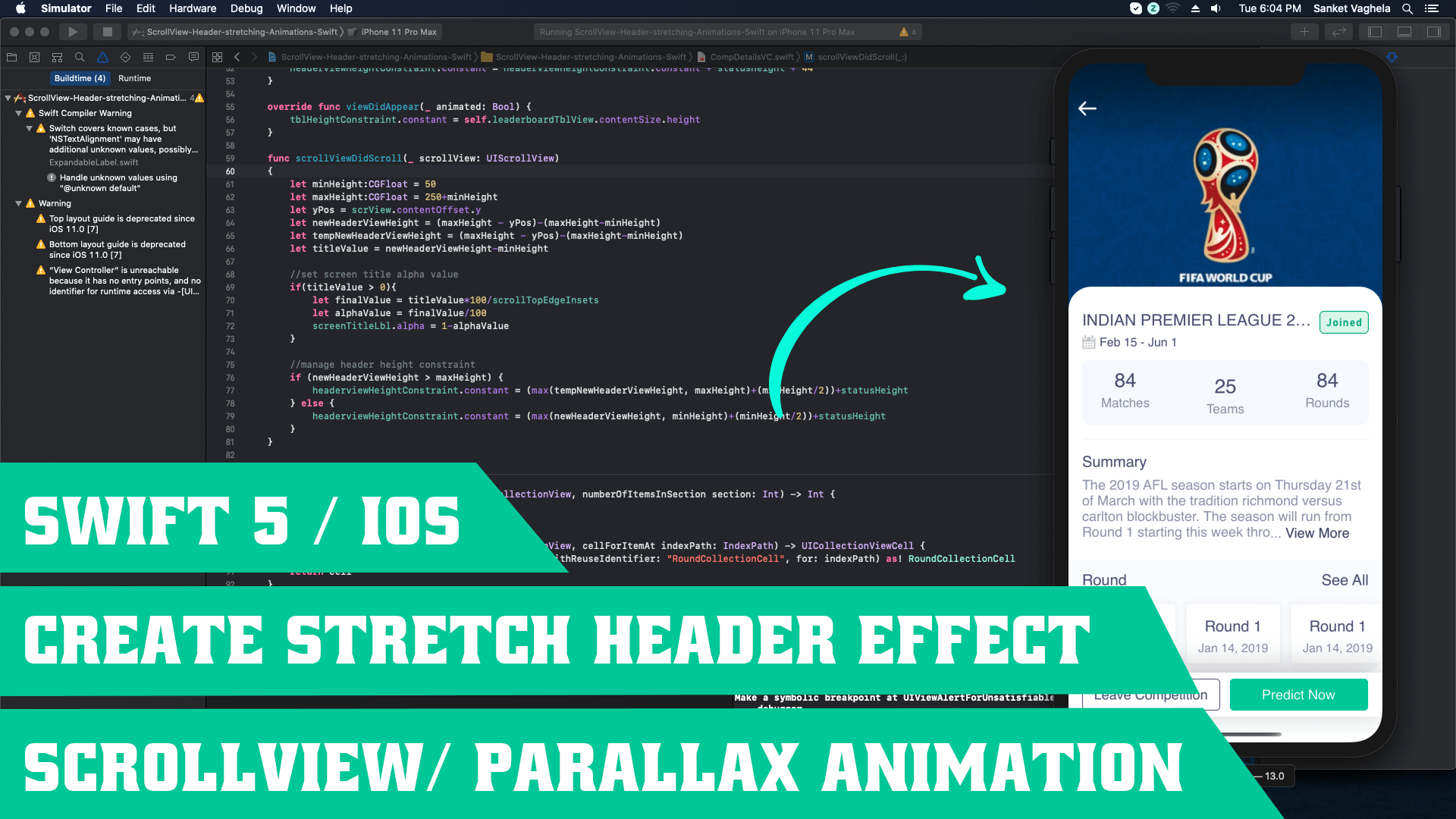Open the File menu
This screenshot has height=819, width=1456.
point(114,8)
